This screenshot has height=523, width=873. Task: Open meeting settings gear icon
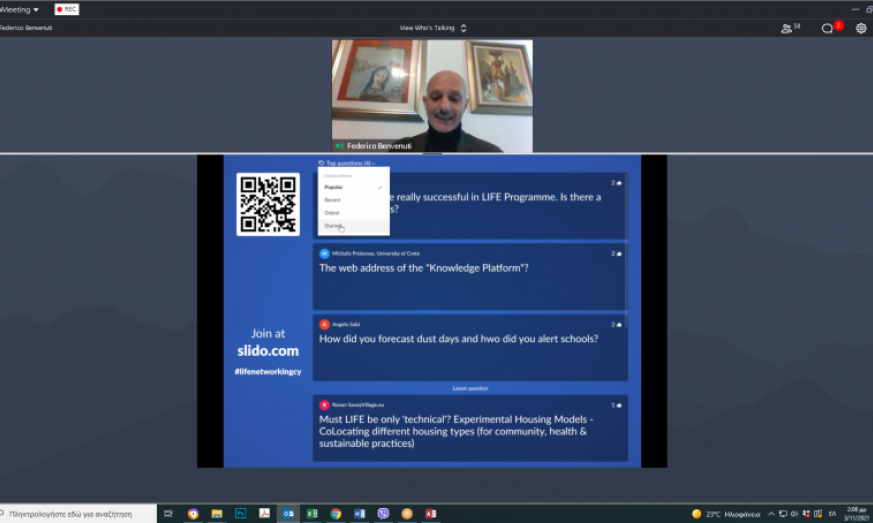(x=861, y=28)
